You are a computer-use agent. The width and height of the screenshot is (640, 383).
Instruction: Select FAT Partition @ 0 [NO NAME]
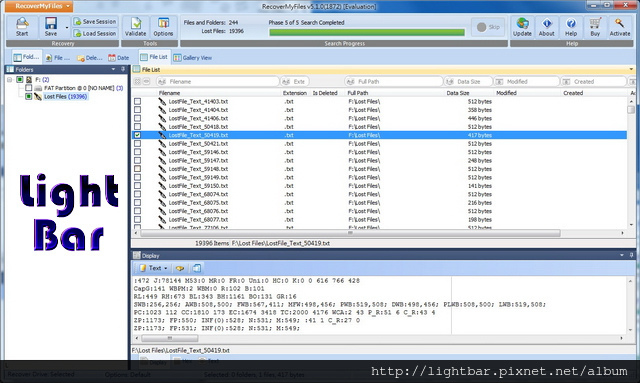[x=79, y=88]
